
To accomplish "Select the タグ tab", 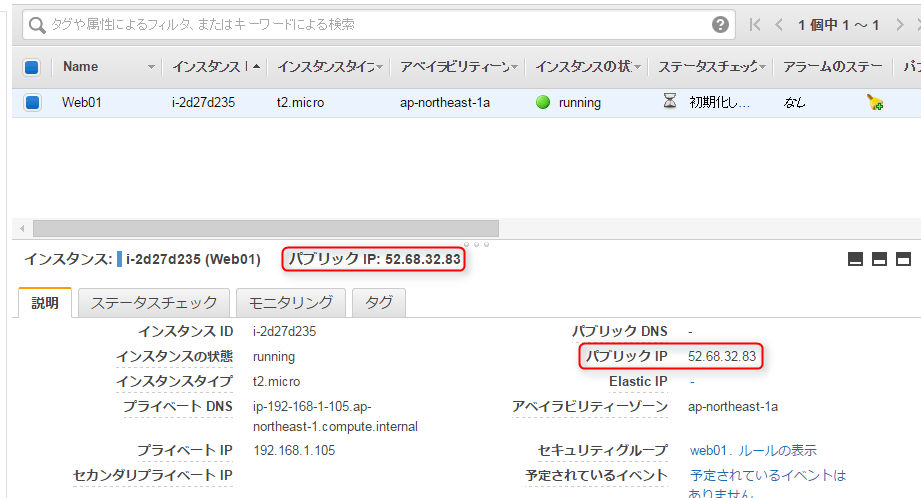I will 379,303.
